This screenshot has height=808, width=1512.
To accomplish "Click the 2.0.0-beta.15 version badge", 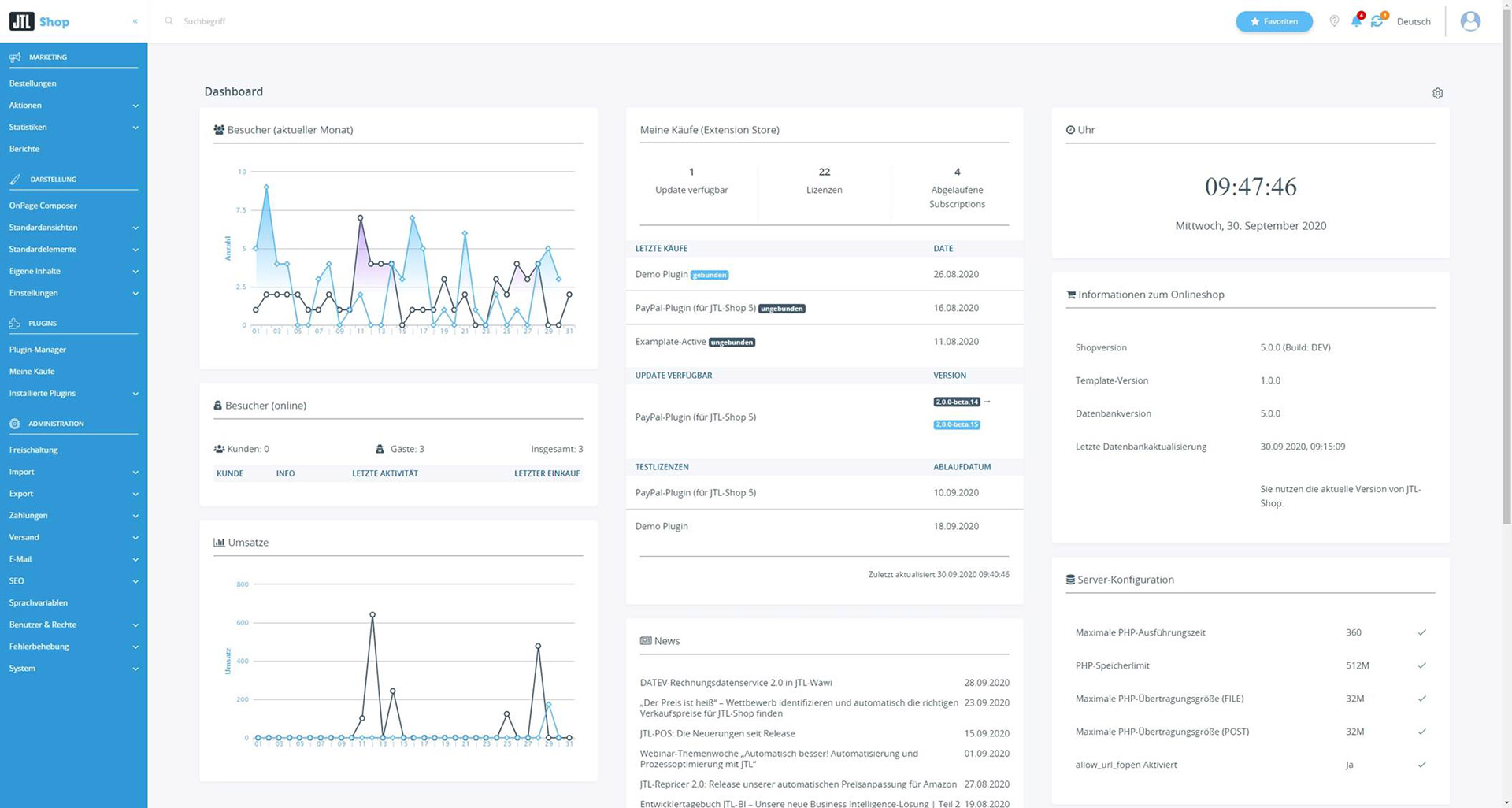I will 955,424.
